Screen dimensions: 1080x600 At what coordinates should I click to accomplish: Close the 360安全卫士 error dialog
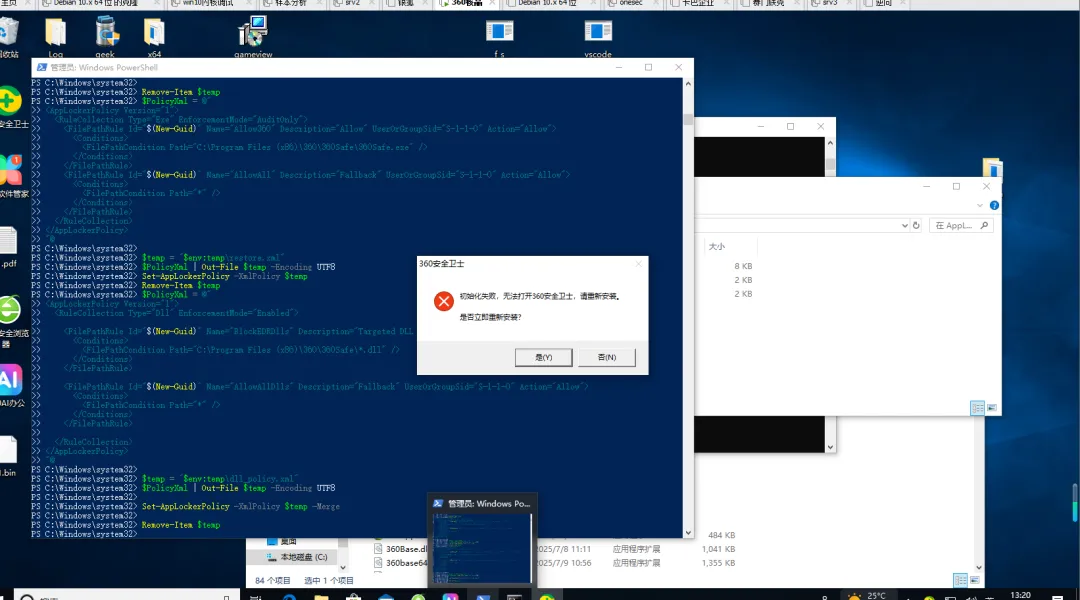pos(638,263)
